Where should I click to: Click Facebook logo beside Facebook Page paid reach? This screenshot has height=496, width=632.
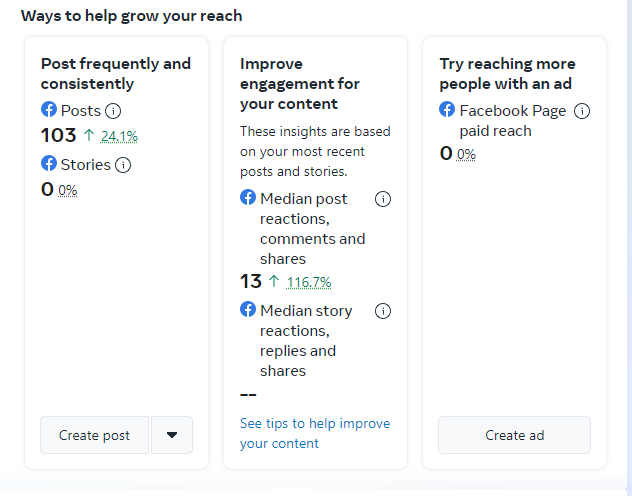pos(447,110)
